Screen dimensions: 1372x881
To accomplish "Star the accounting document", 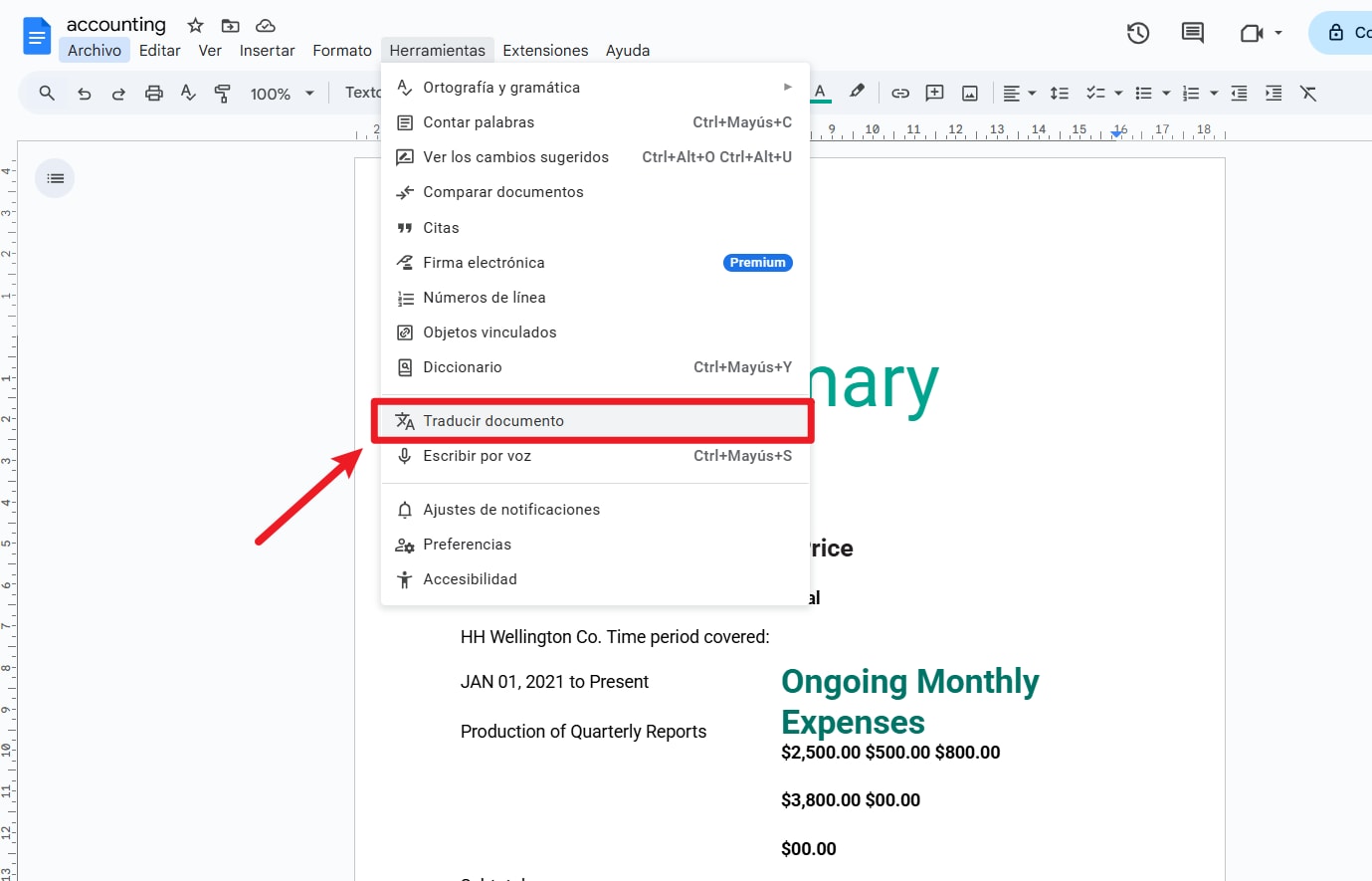I will click(194, 24).
